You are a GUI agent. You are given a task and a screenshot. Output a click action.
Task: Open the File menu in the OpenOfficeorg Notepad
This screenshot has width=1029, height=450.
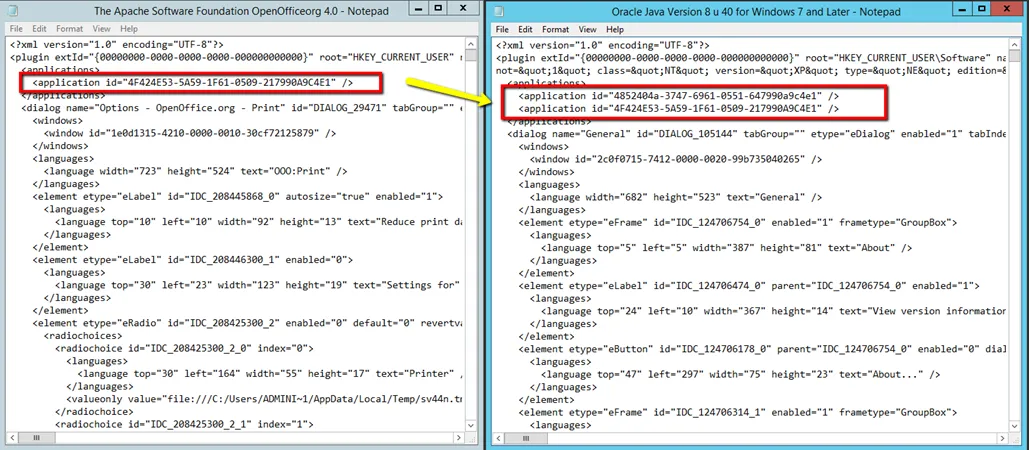16,29
